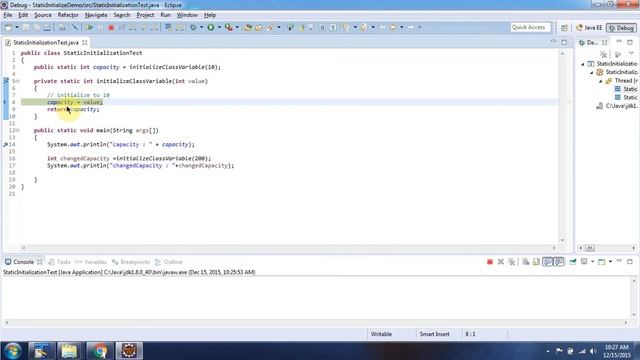The height and width of the screenshot is (360, 640).
Task: Collapse the main method fold at line 12
Action: [x=18, y=131]
